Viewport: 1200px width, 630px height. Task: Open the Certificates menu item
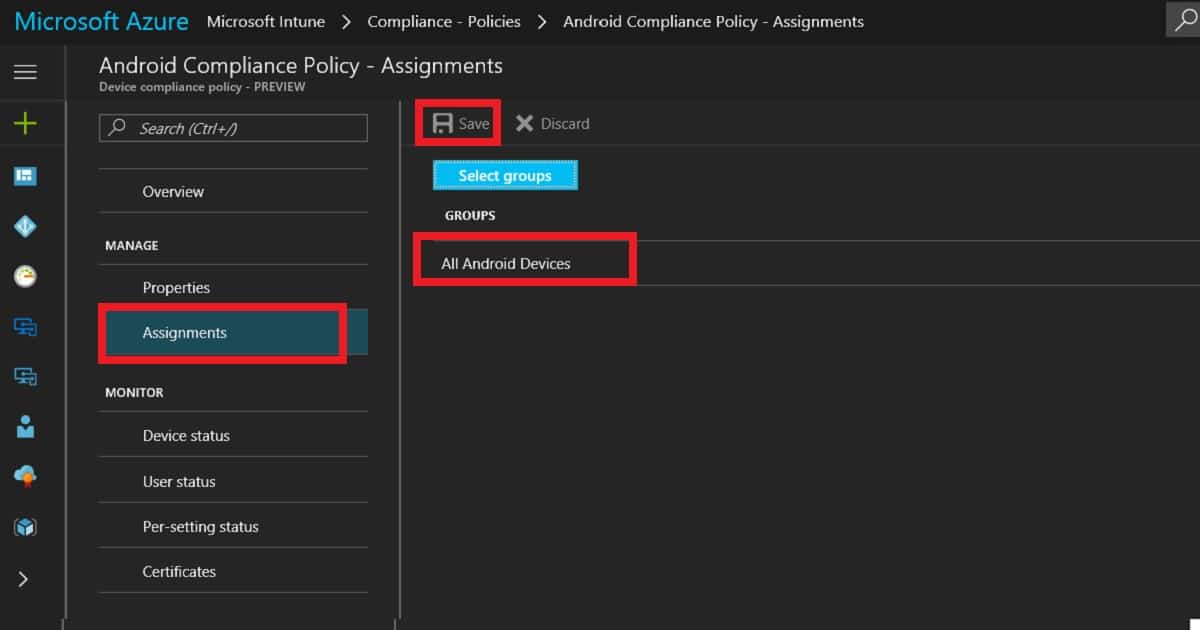tap(233, 571)
